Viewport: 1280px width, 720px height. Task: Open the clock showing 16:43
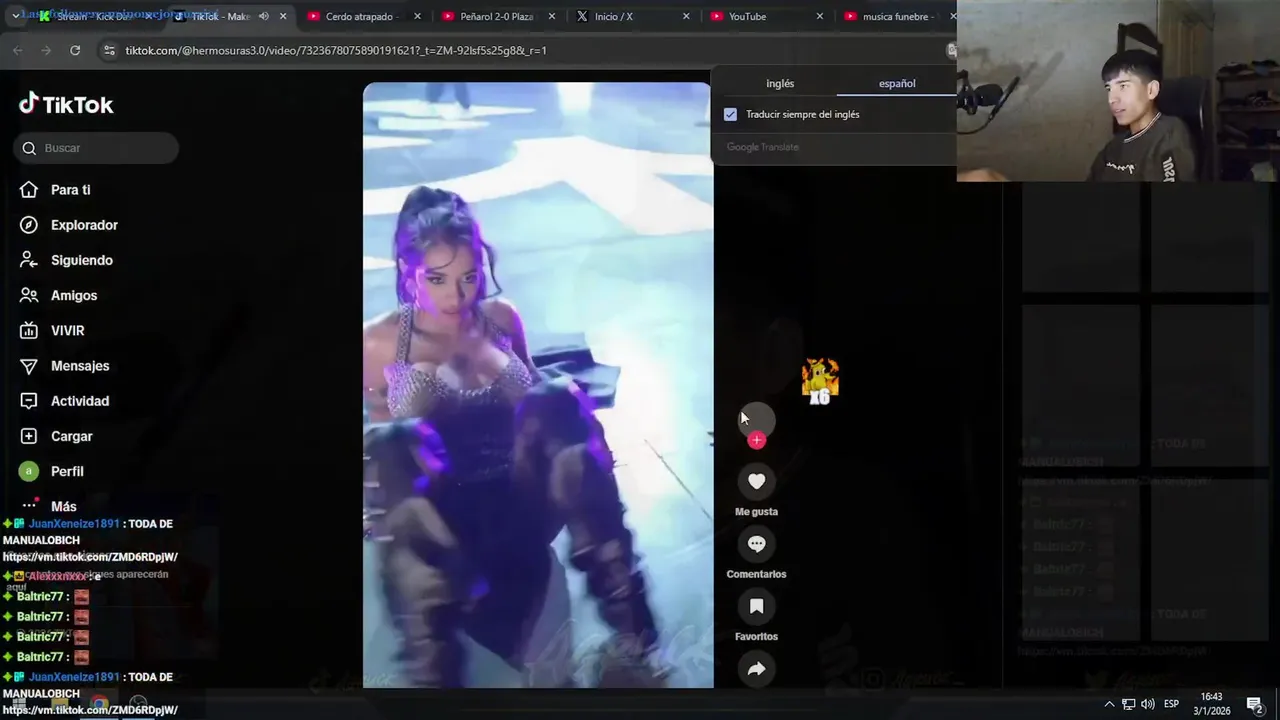pos(1211,703)
